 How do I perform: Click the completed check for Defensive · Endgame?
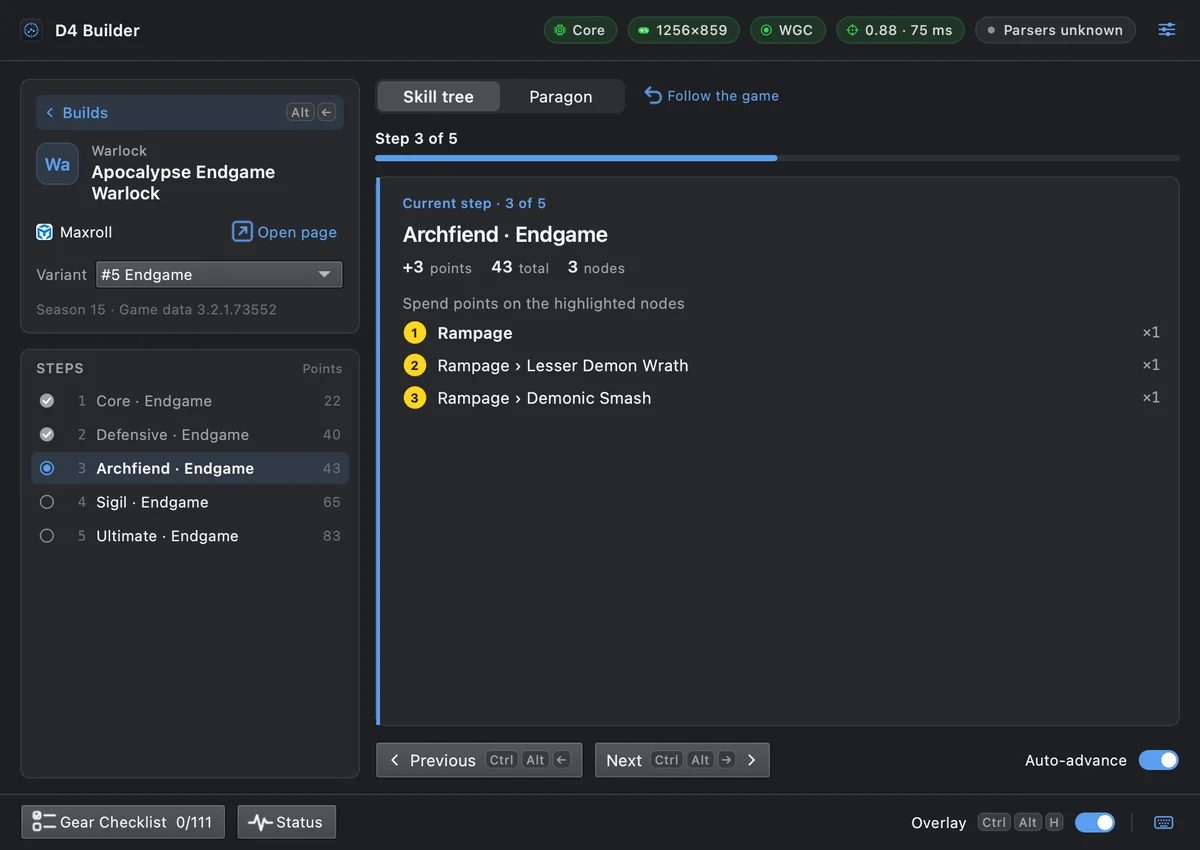[x=47, y=435]
